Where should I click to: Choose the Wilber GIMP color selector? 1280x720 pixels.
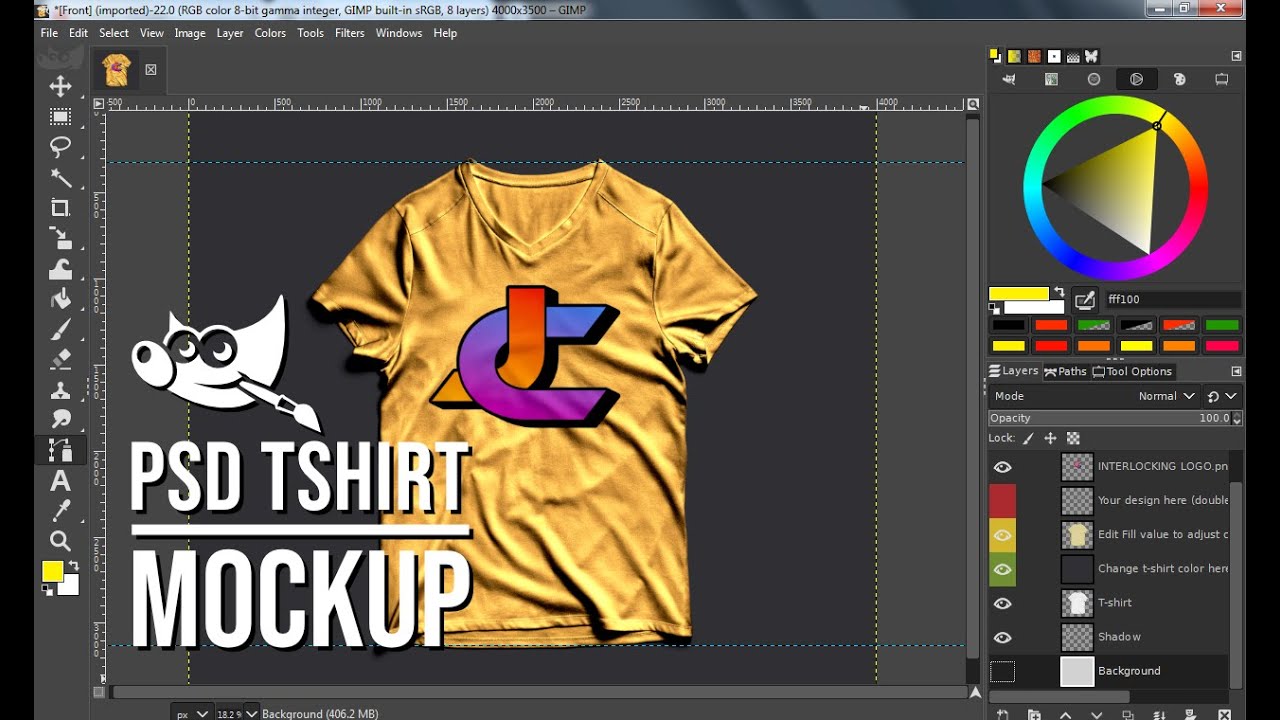1009,79
